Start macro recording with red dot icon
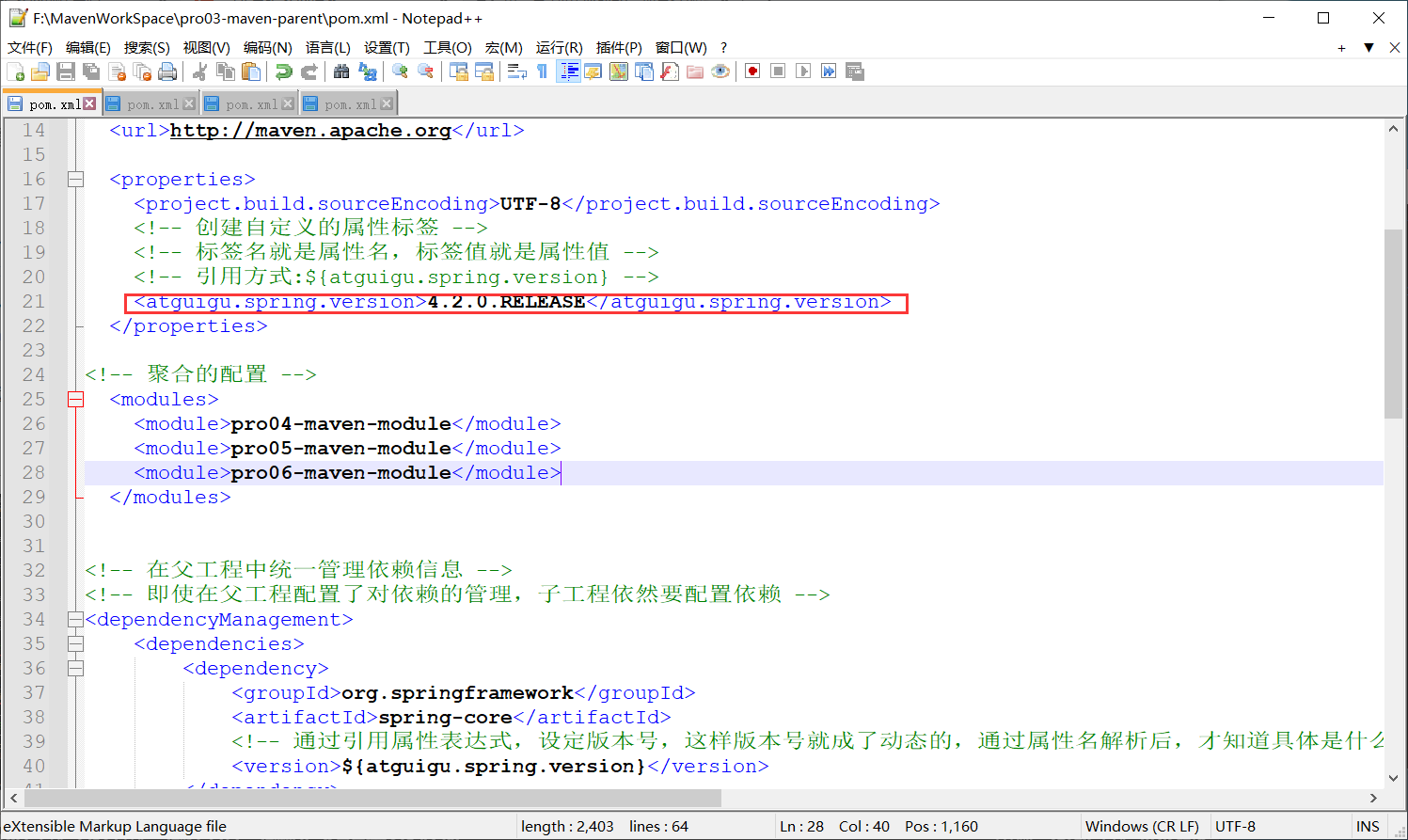Screen dimensions: 1408x840 752,71
